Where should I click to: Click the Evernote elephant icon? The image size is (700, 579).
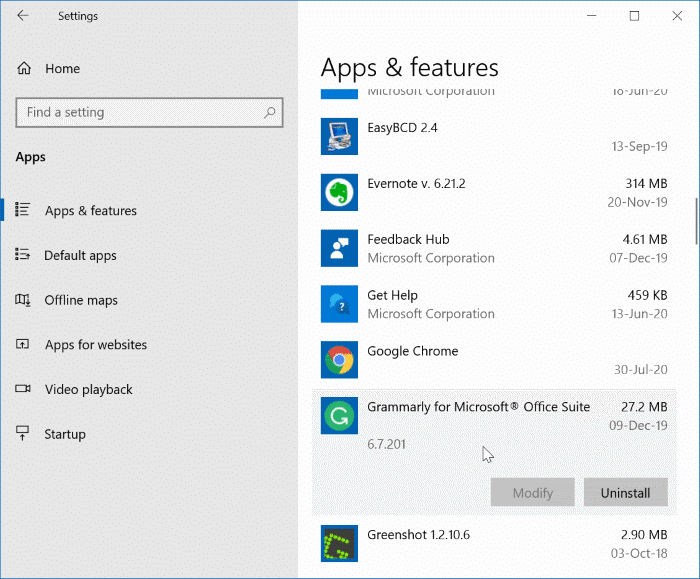(339, 192)
